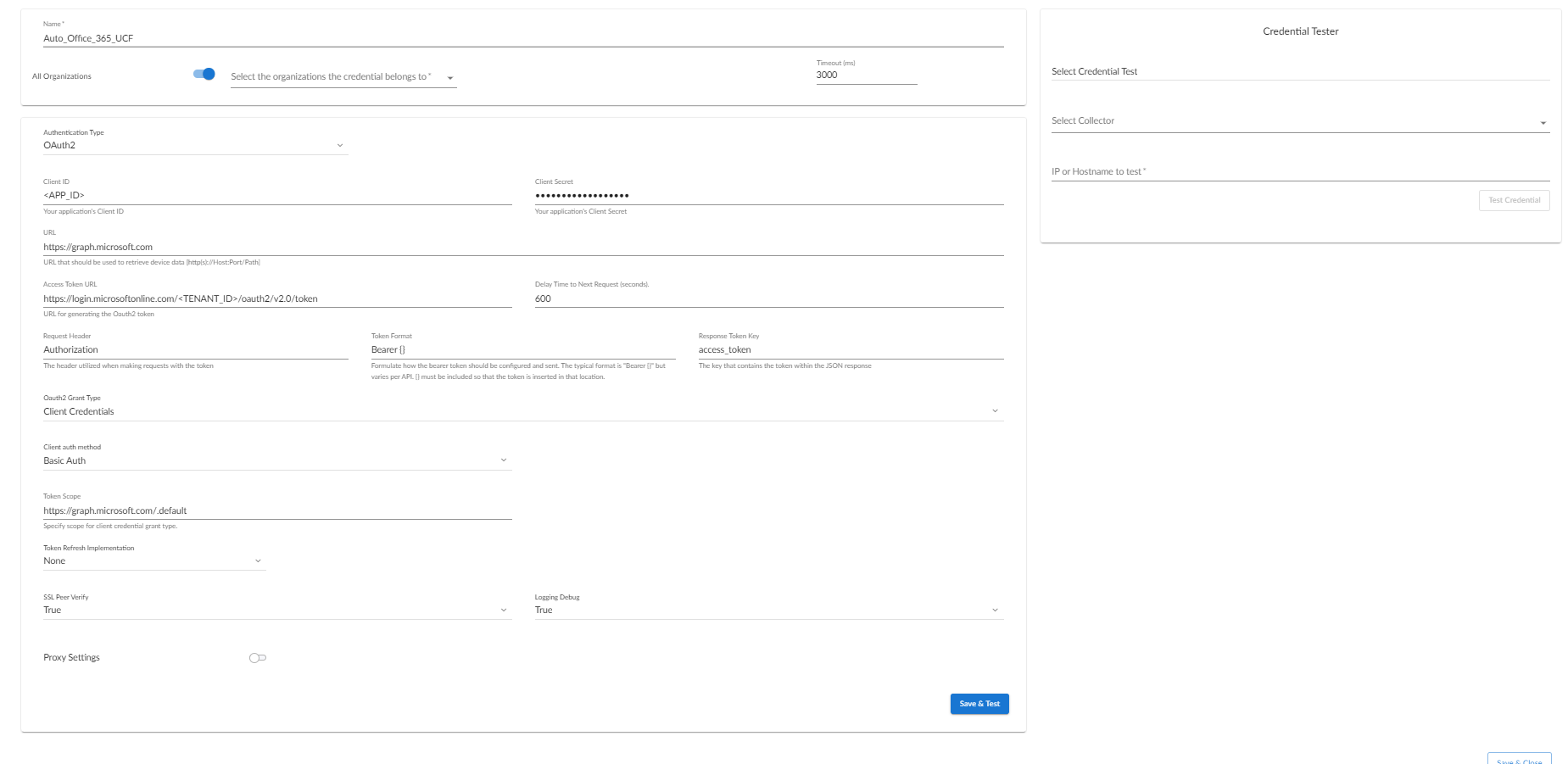Click the Delay Time to Next Request field
This screenshot has width=1568, height=764.
point(769,298)
